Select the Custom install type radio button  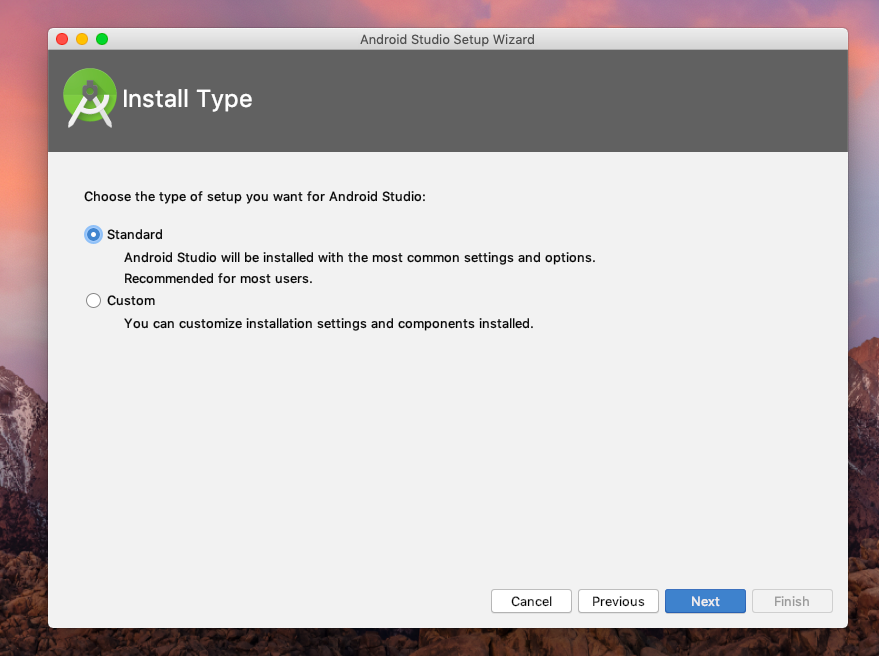(93, 301)
